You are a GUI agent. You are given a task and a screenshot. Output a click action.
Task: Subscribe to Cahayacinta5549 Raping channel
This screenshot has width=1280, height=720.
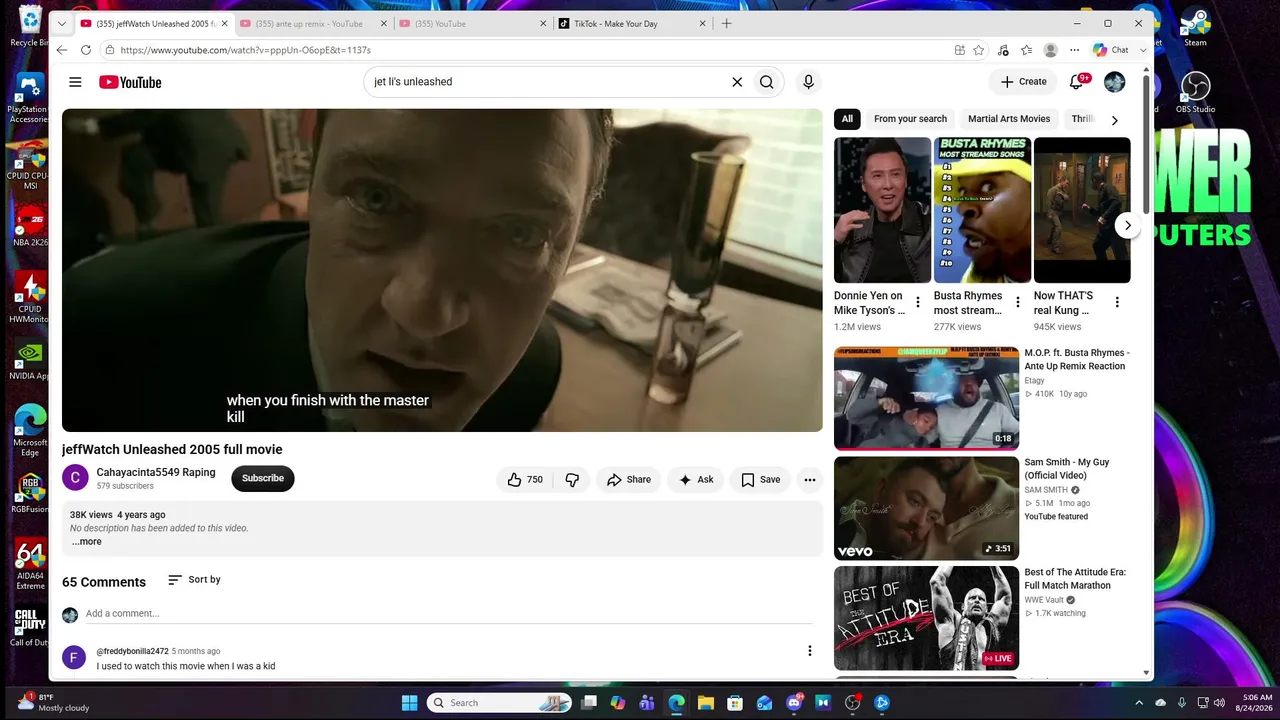click(x=263, y=478)
